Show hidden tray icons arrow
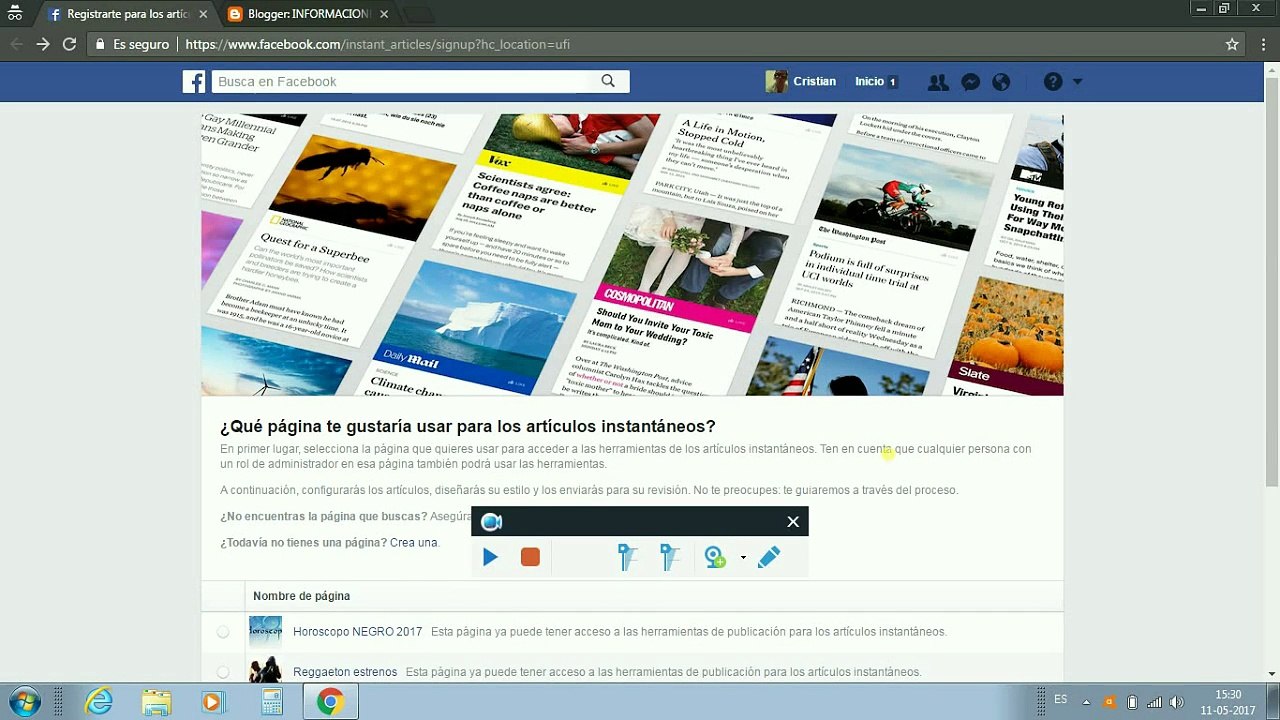Viewport: 1280px width, 720px height. click(x=1086, y=702)
